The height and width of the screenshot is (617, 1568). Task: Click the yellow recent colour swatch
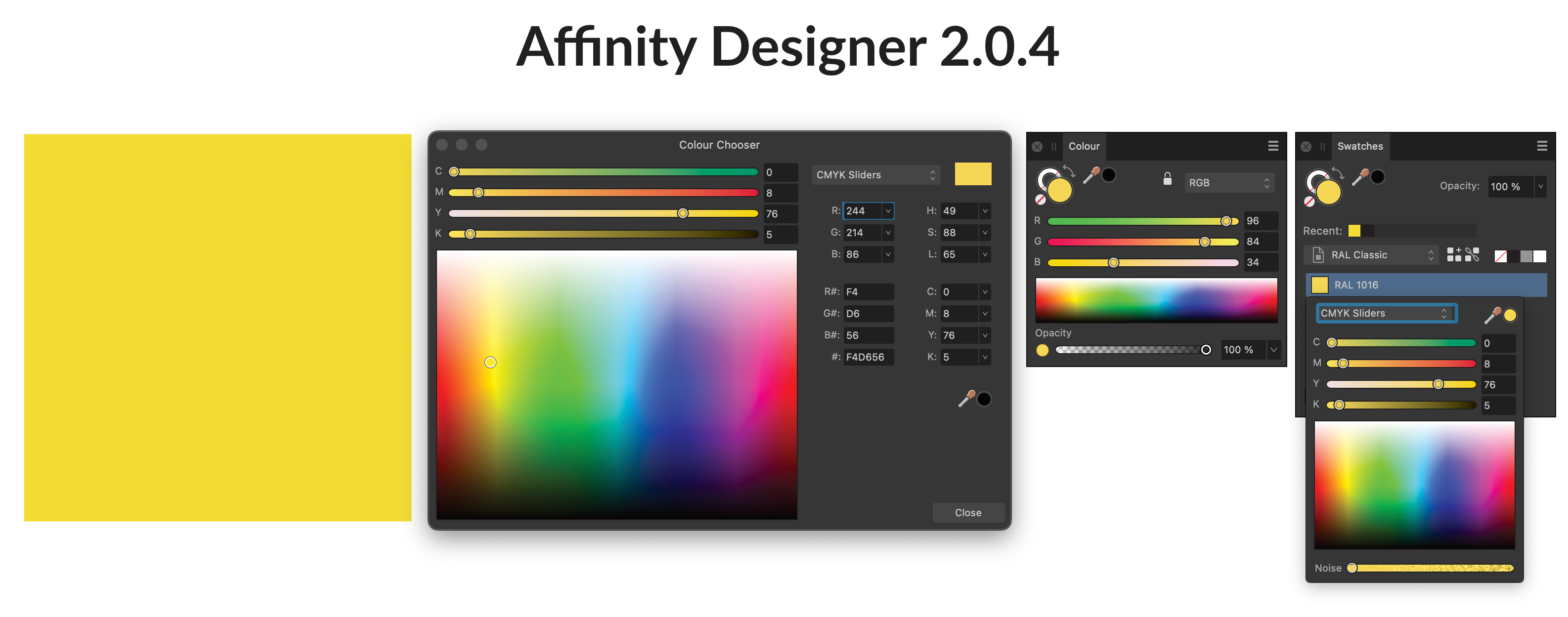[x=1354, y=231]
